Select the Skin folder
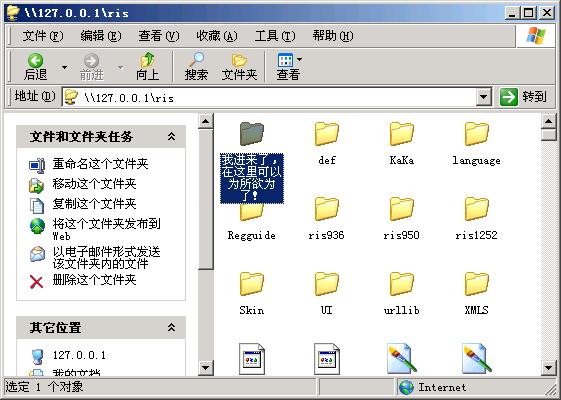 pos(252,293)
